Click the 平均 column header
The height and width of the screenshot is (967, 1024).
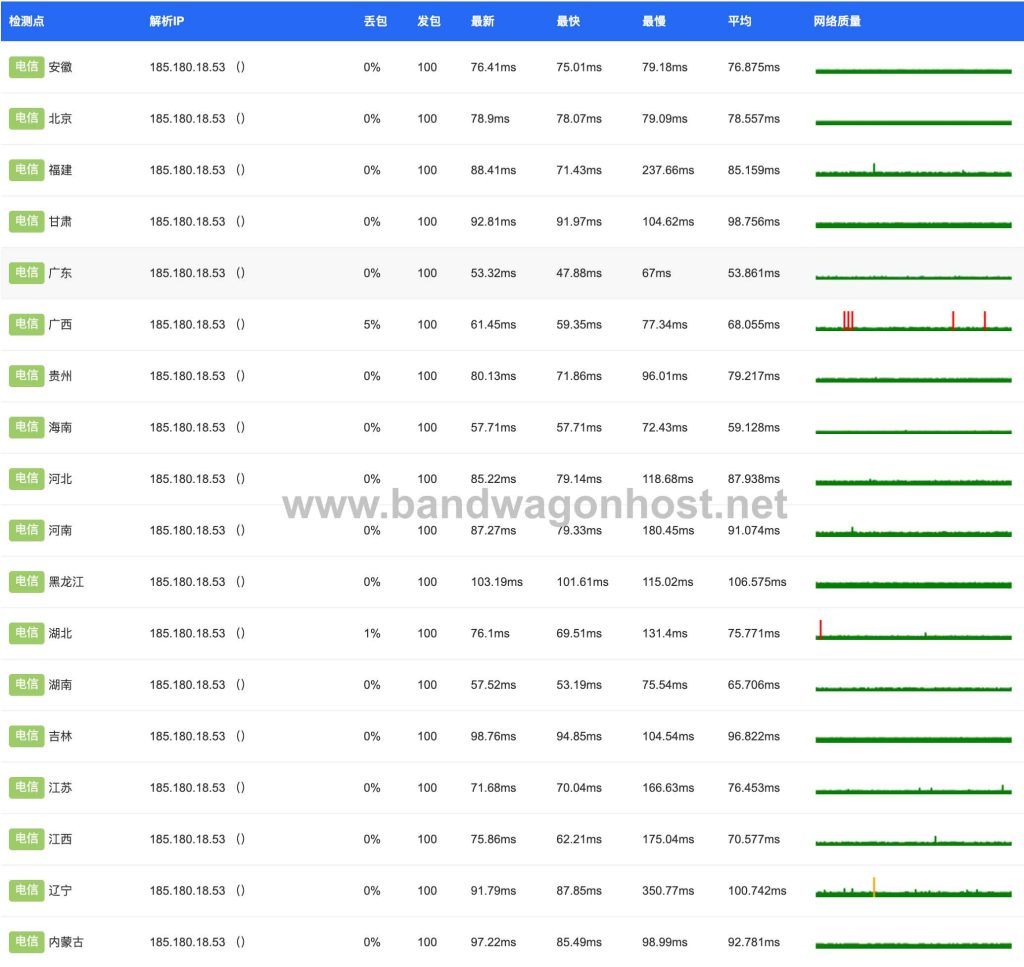pyautogui.click(x=739, y=21)
